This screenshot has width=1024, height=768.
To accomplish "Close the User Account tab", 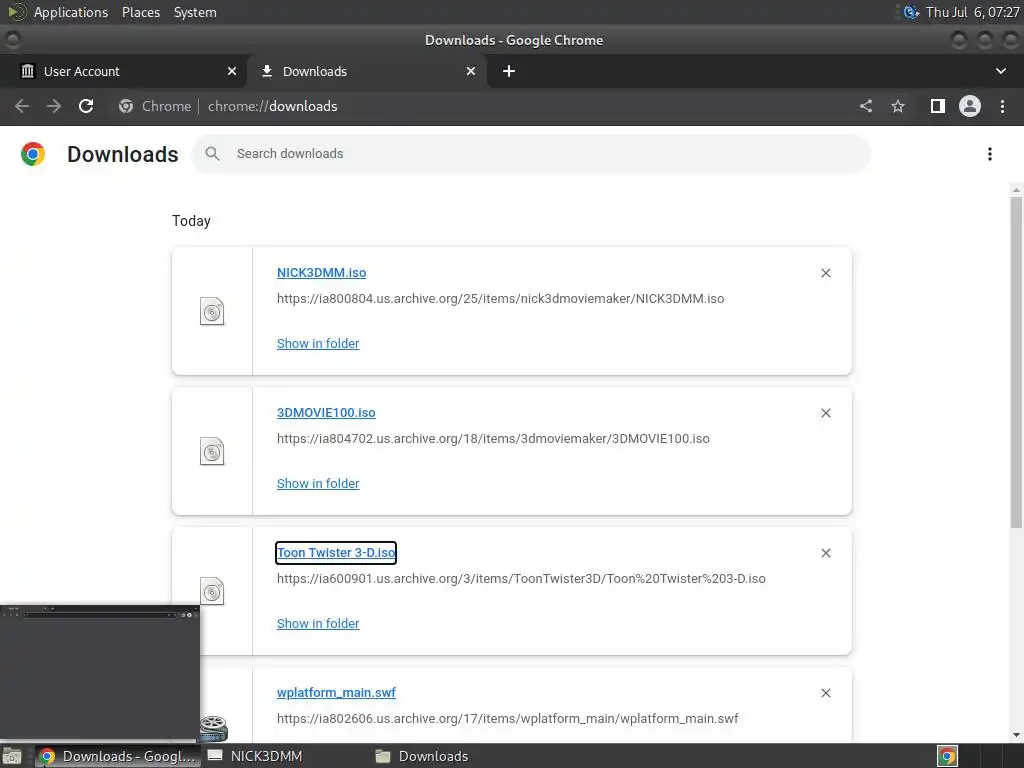I will (232, 71).
